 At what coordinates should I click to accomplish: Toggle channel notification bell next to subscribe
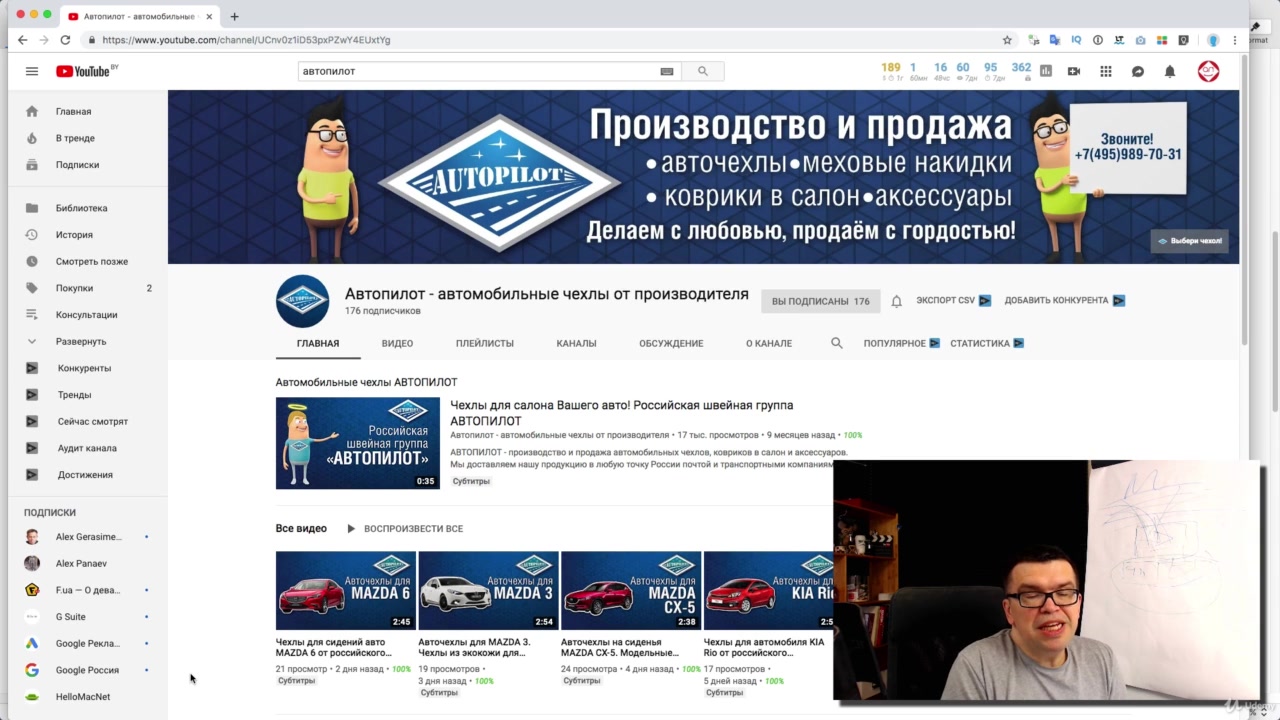tap(897, 301)
